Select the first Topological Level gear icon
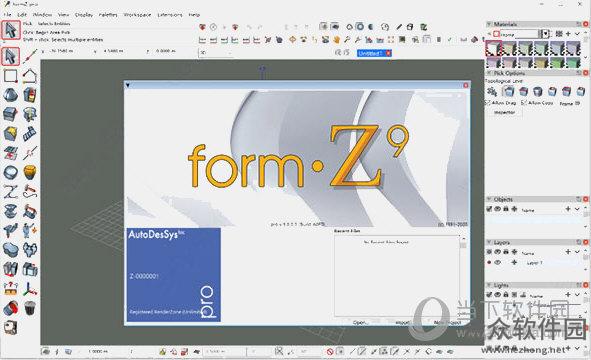 pyautogui.click(x=492, y=91)
